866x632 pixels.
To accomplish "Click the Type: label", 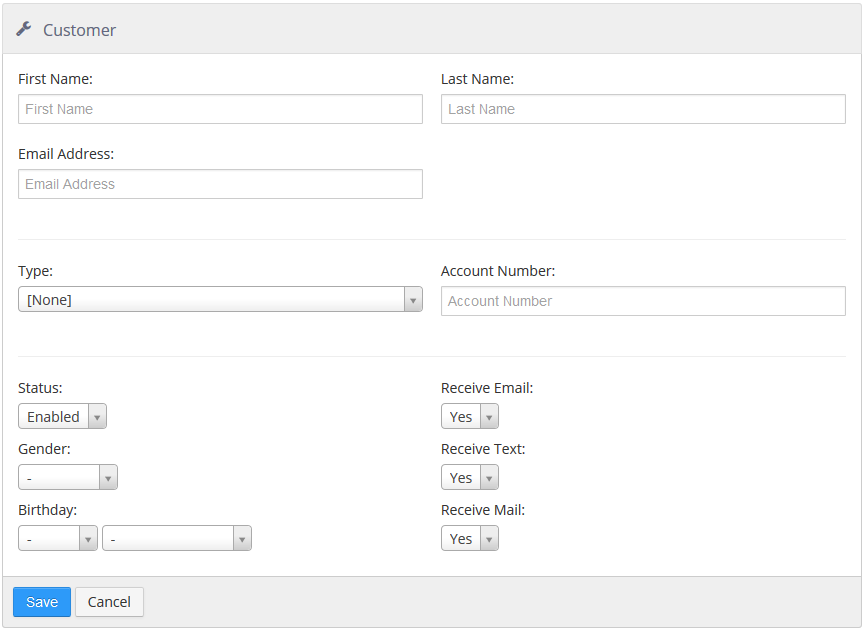I will [35, 271].
